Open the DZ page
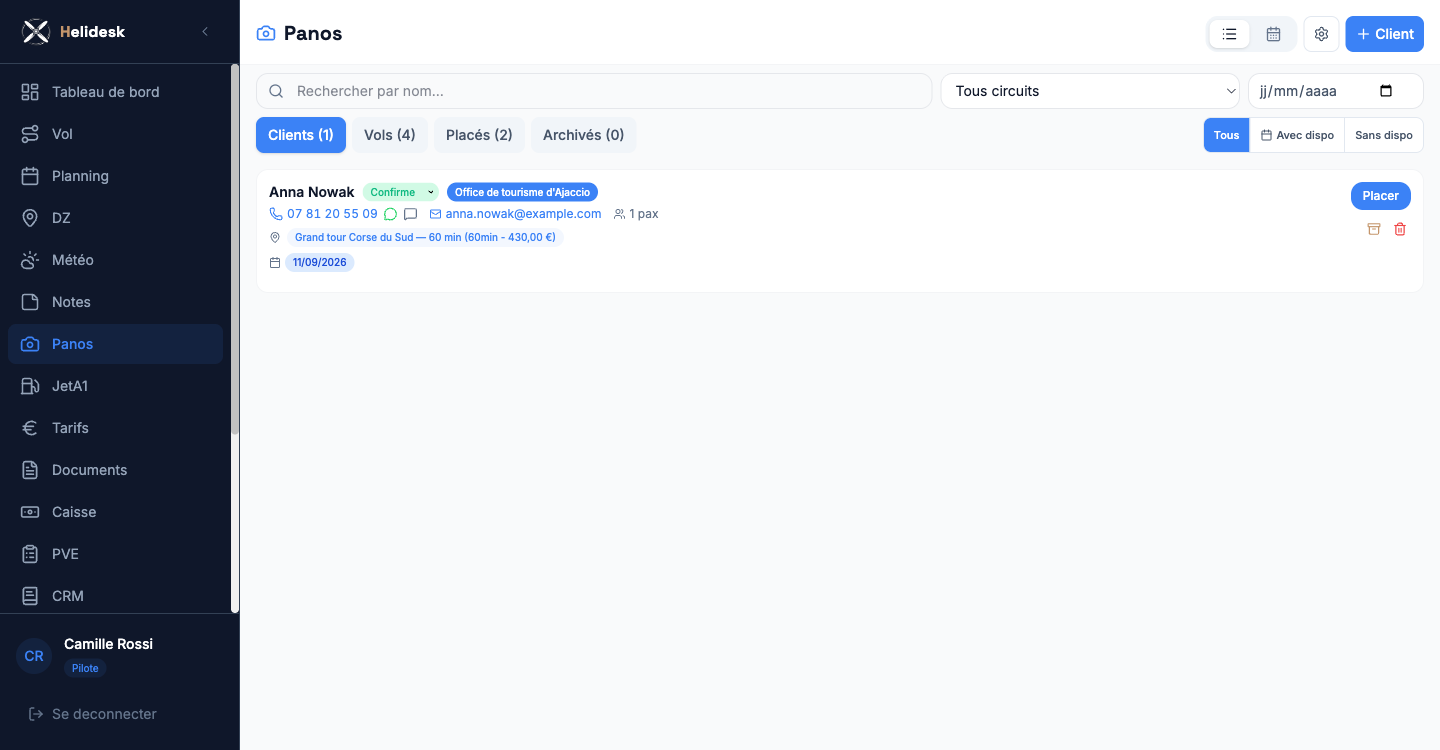 (115, 218)
